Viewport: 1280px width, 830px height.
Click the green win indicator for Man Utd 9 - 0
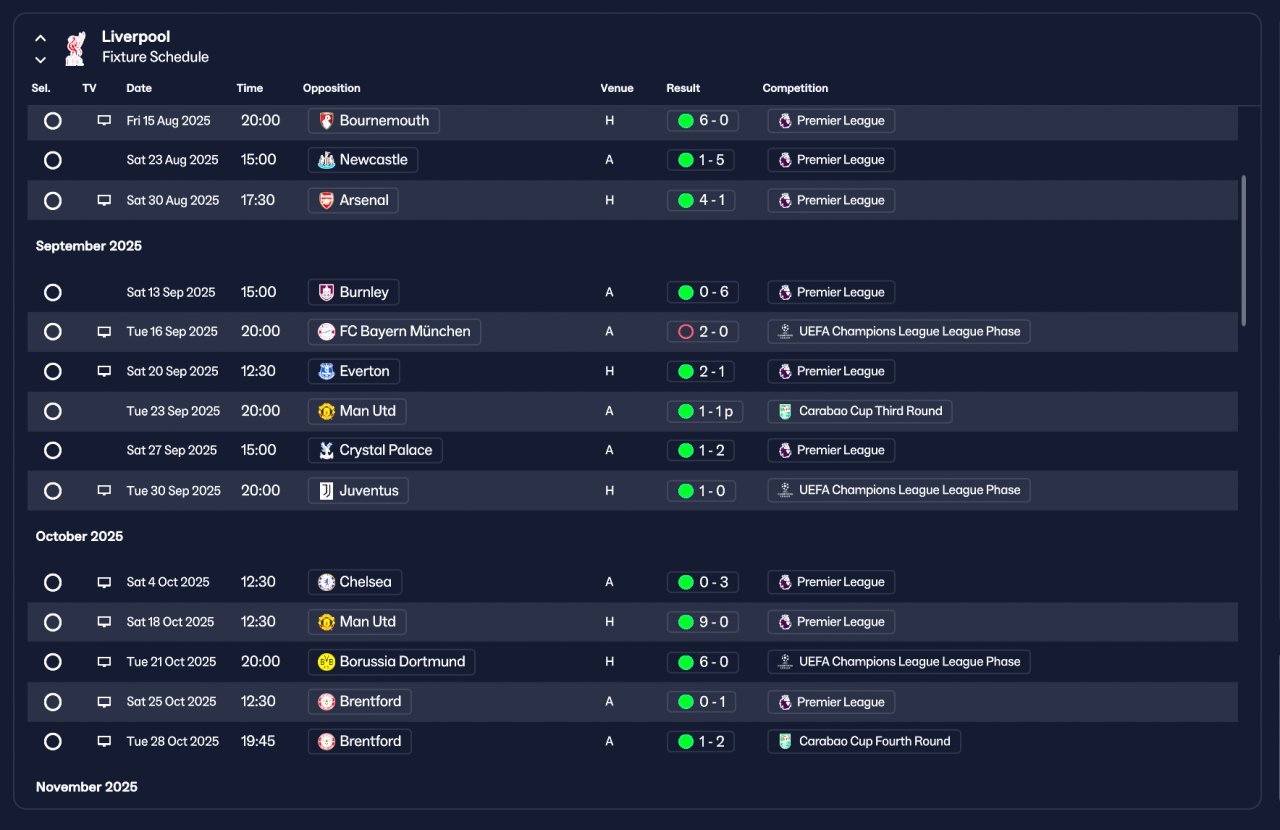pos(686,622)
